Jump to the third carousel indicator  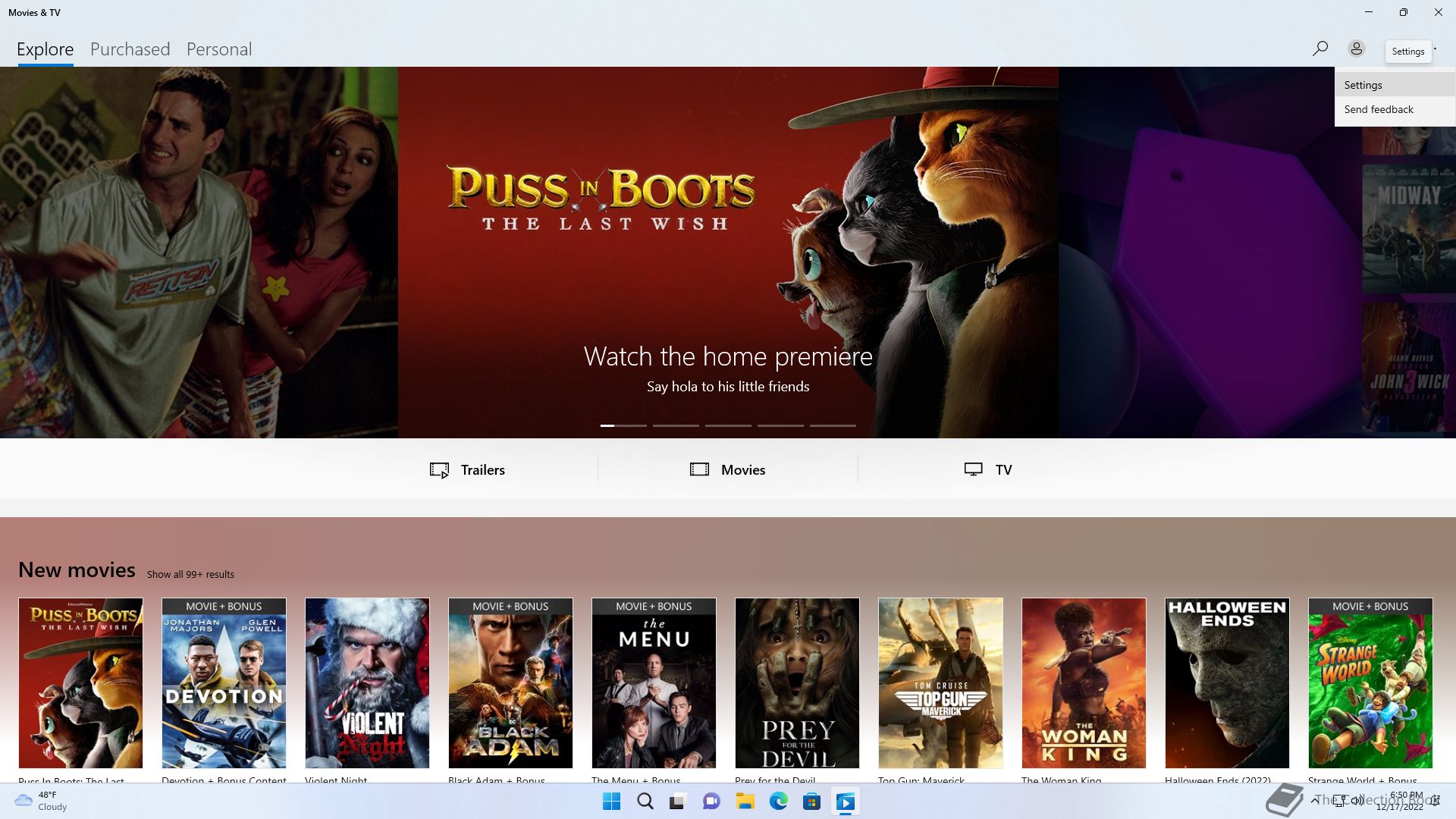tap(728, 425)
